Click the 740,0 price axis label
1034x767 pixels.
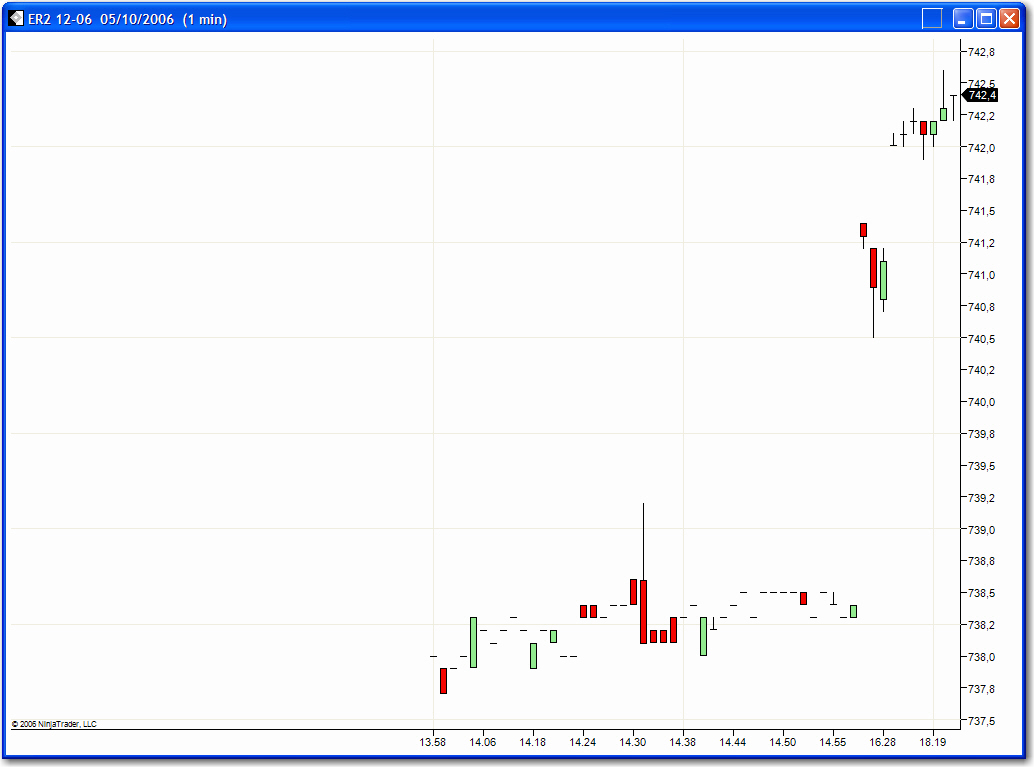(981, 402)
